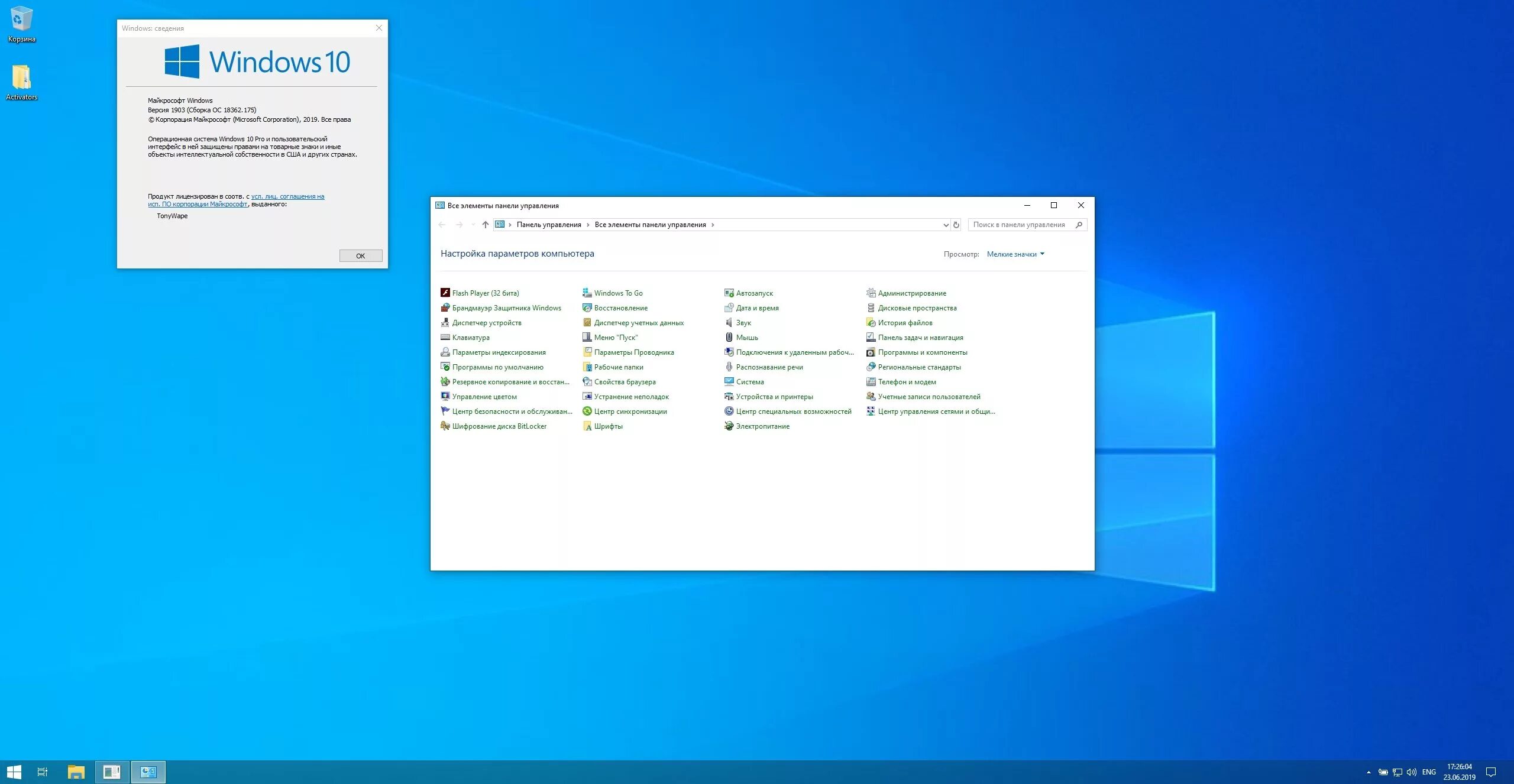Image resolution: width=1514 pixels, height=784 pixels.
Task: Click the Панель управления breadcrumb
Action: click(548, 225)
